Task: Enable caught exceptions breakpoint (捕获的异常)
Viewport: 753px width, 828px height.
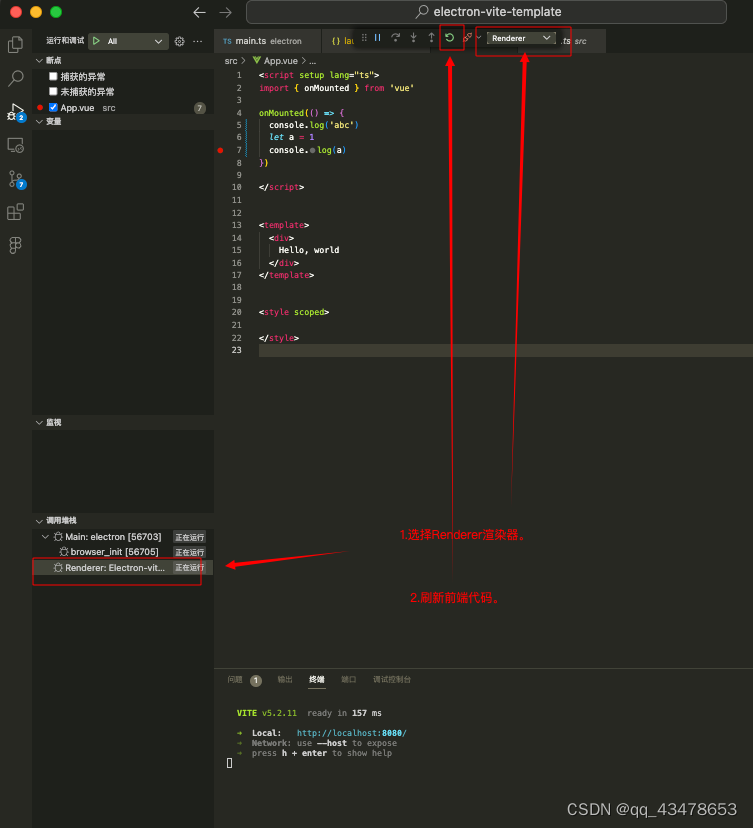Action: tap(53, 77)
